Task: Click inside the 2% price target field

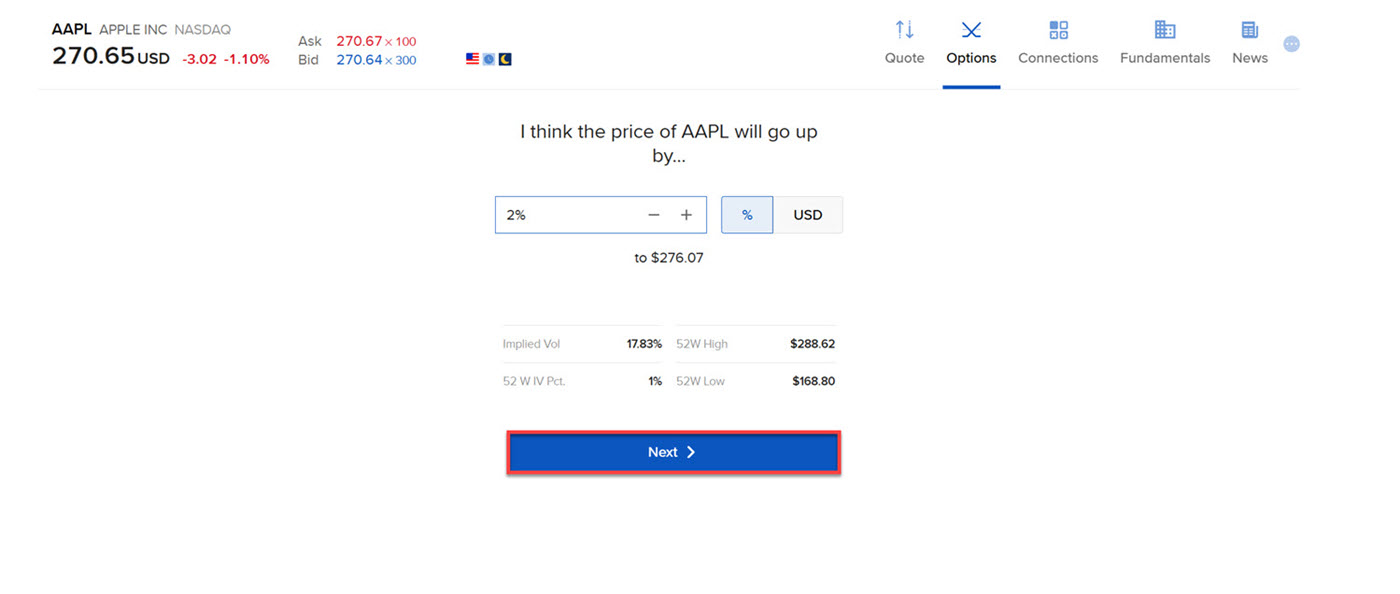Action: (x=560, y=214)
